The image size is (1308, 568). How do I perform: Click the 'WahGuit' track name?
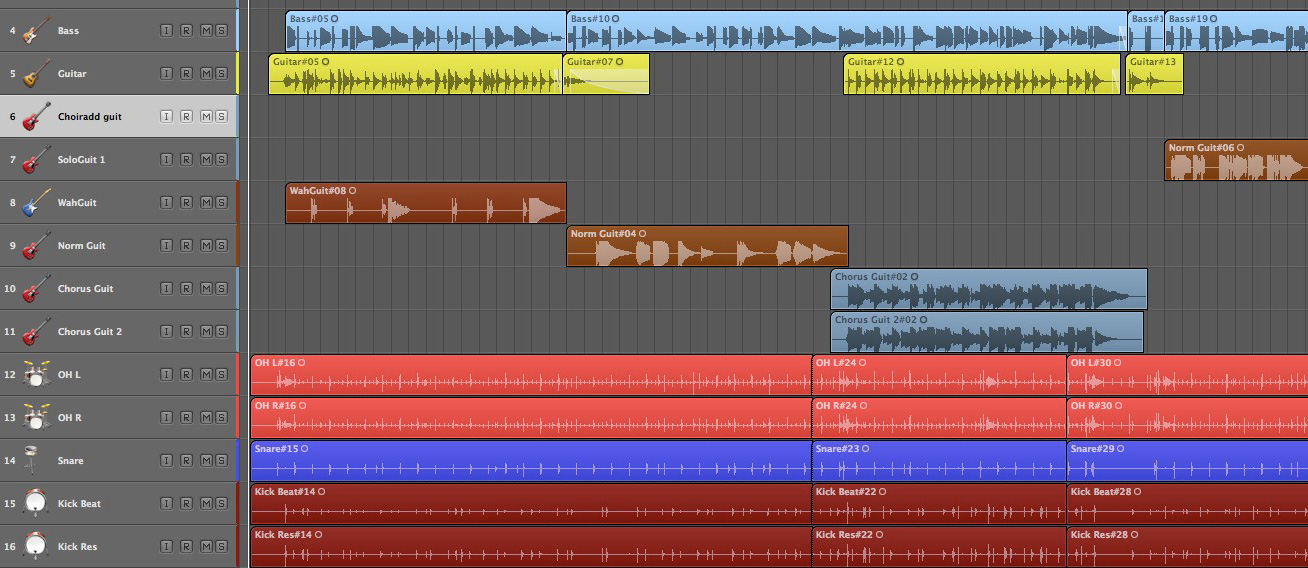tap(77, 203)
